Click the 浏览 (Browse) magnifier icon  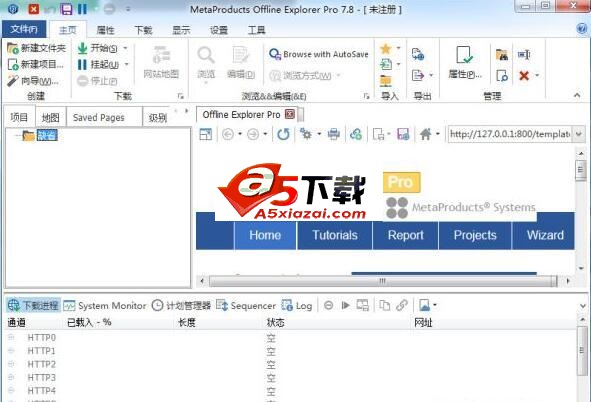tap(206, 56)
